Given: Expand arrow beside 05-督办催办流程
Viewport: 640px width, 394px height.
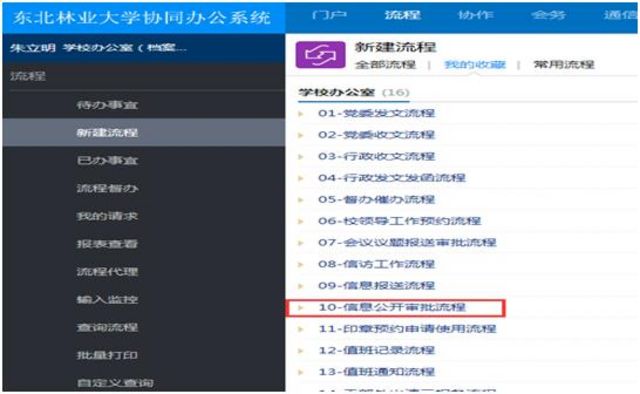Looking at the screenshot, I should tap(301, 200).
